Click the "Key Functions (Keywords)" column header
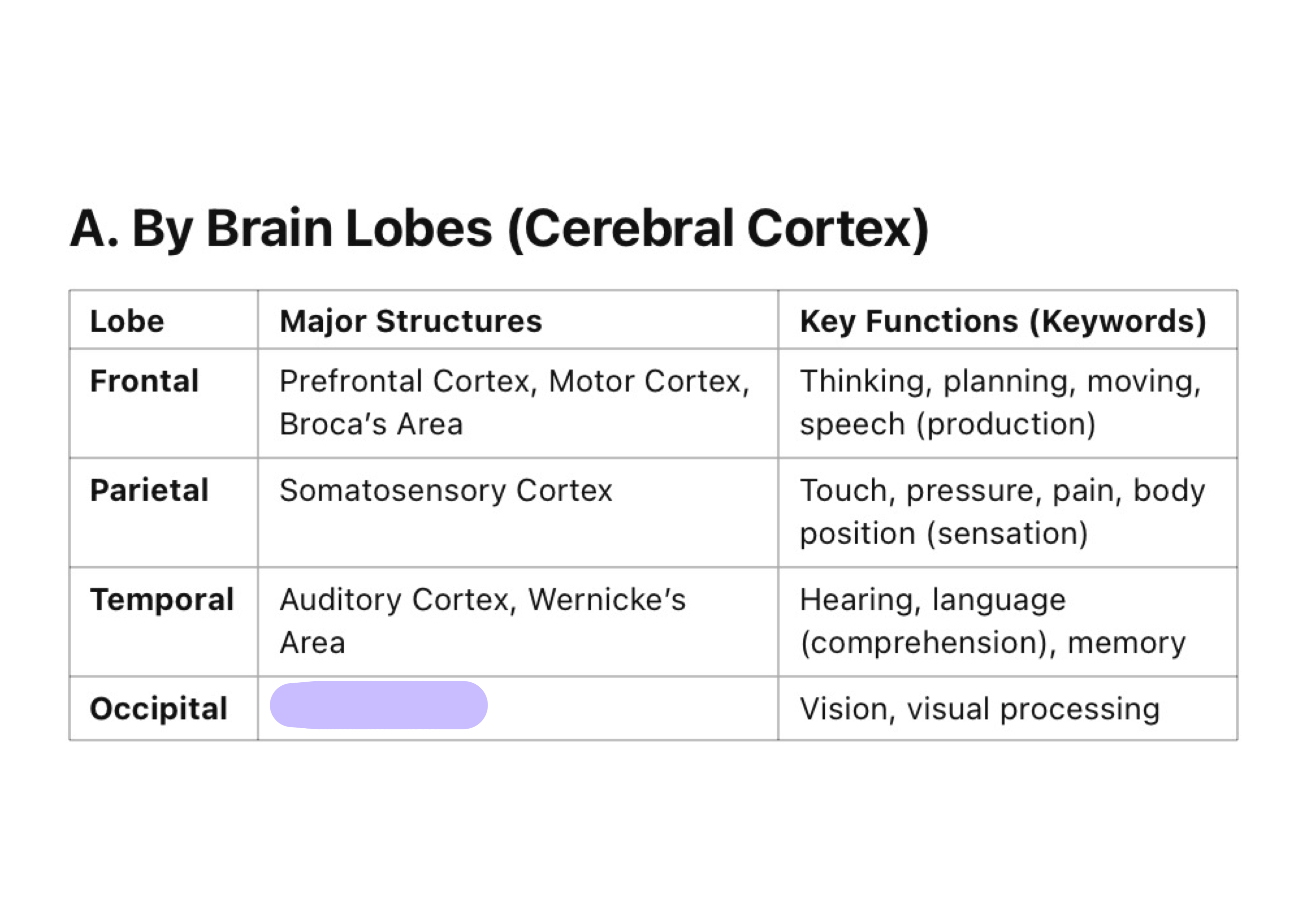 coord(1002,321)
